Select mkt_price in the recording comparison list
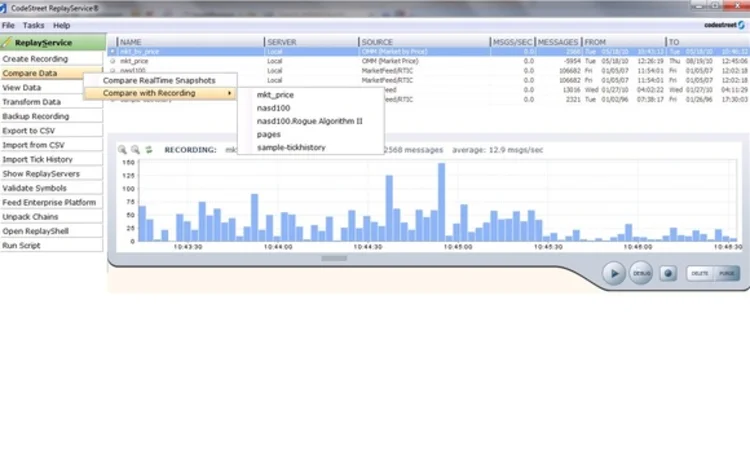The image size is (750, 463). pos(275,95)
